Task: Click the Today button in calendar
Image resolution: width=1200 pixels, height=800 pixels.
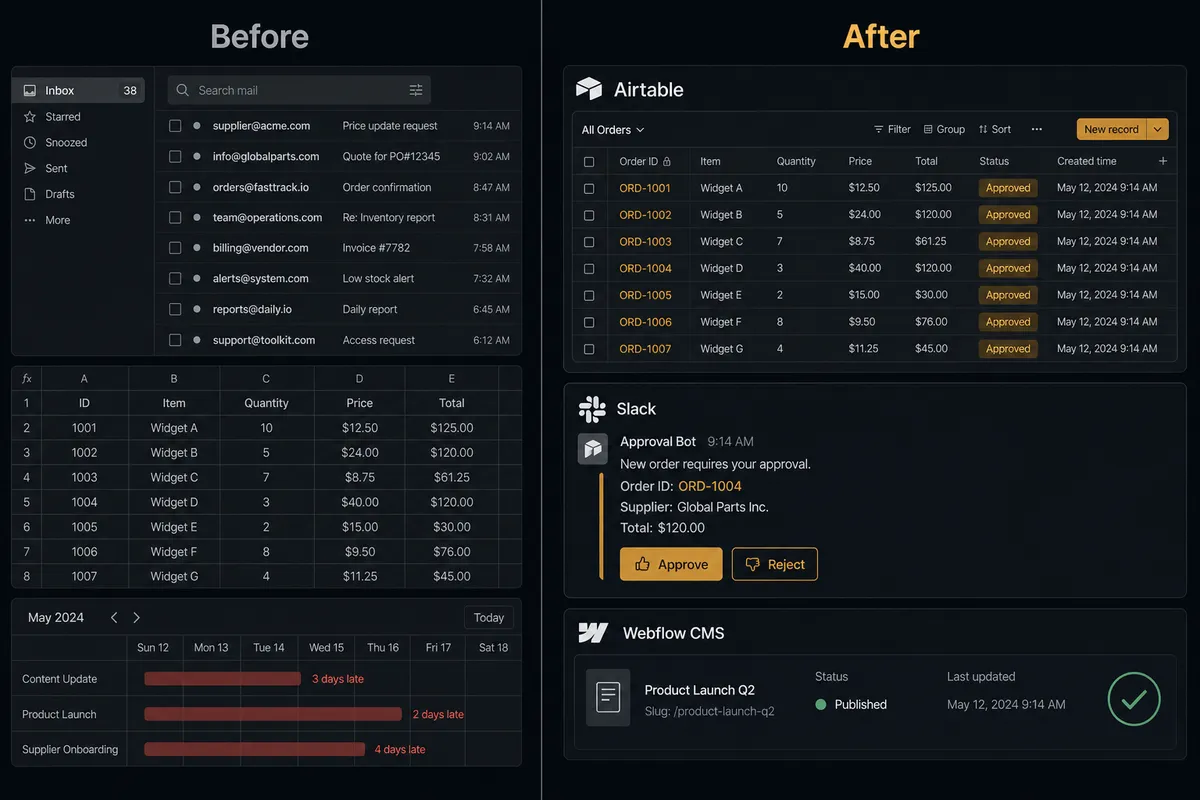Action: click(489, 618)
